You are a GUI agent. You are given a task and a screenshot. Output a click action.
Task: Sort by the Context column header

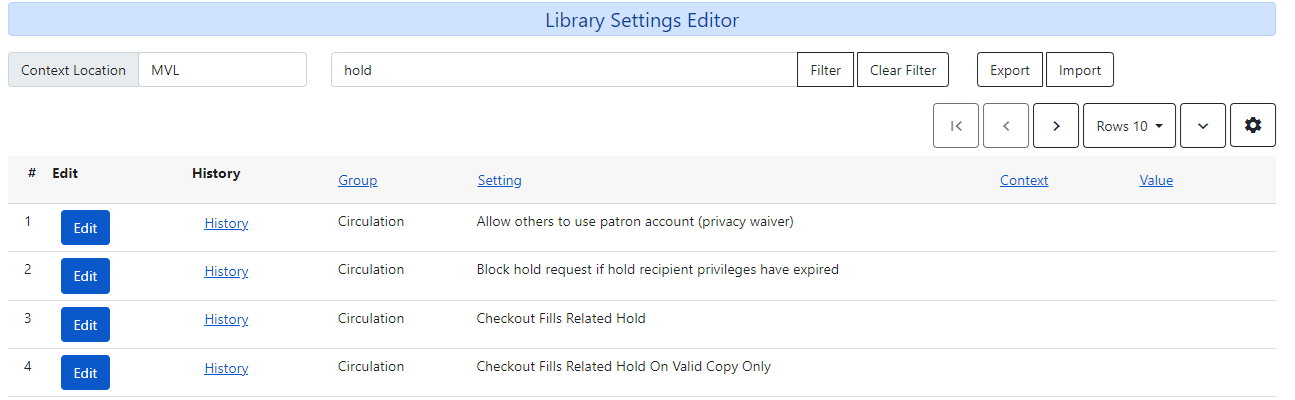[x=1024, y=181]
